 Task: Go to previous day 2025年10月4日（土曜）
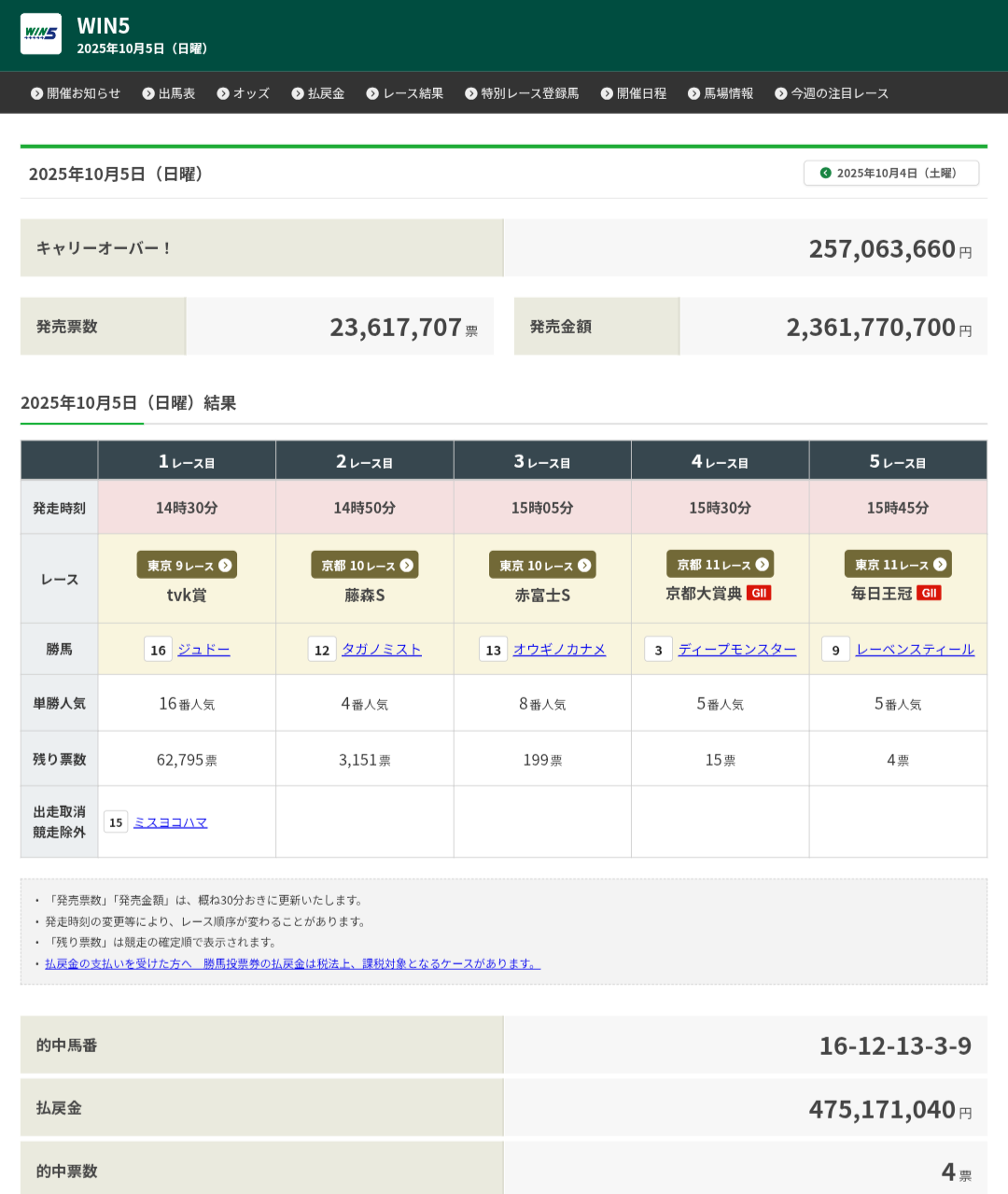click(x=890, y=173)
